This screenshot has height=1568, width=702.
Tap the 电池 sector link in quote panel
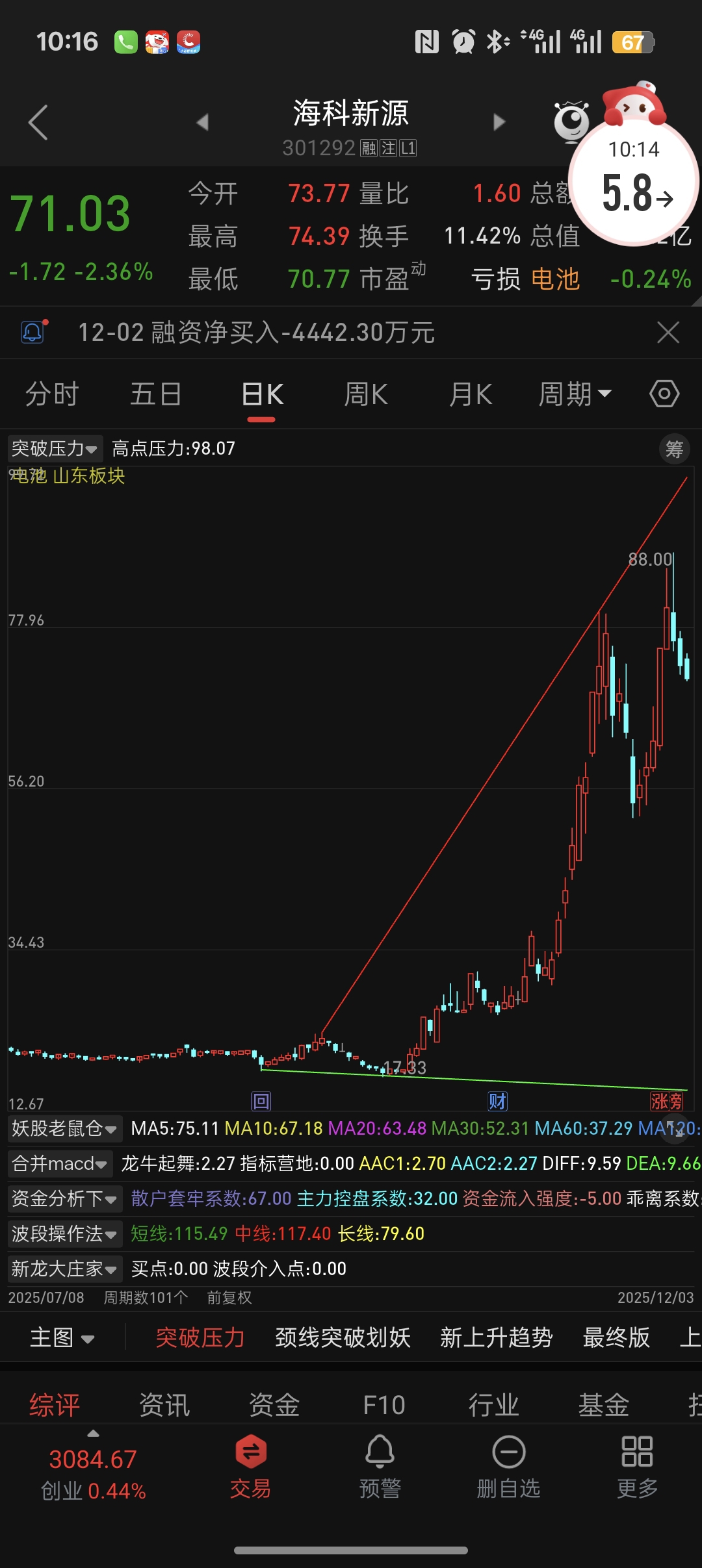point(555,279)
